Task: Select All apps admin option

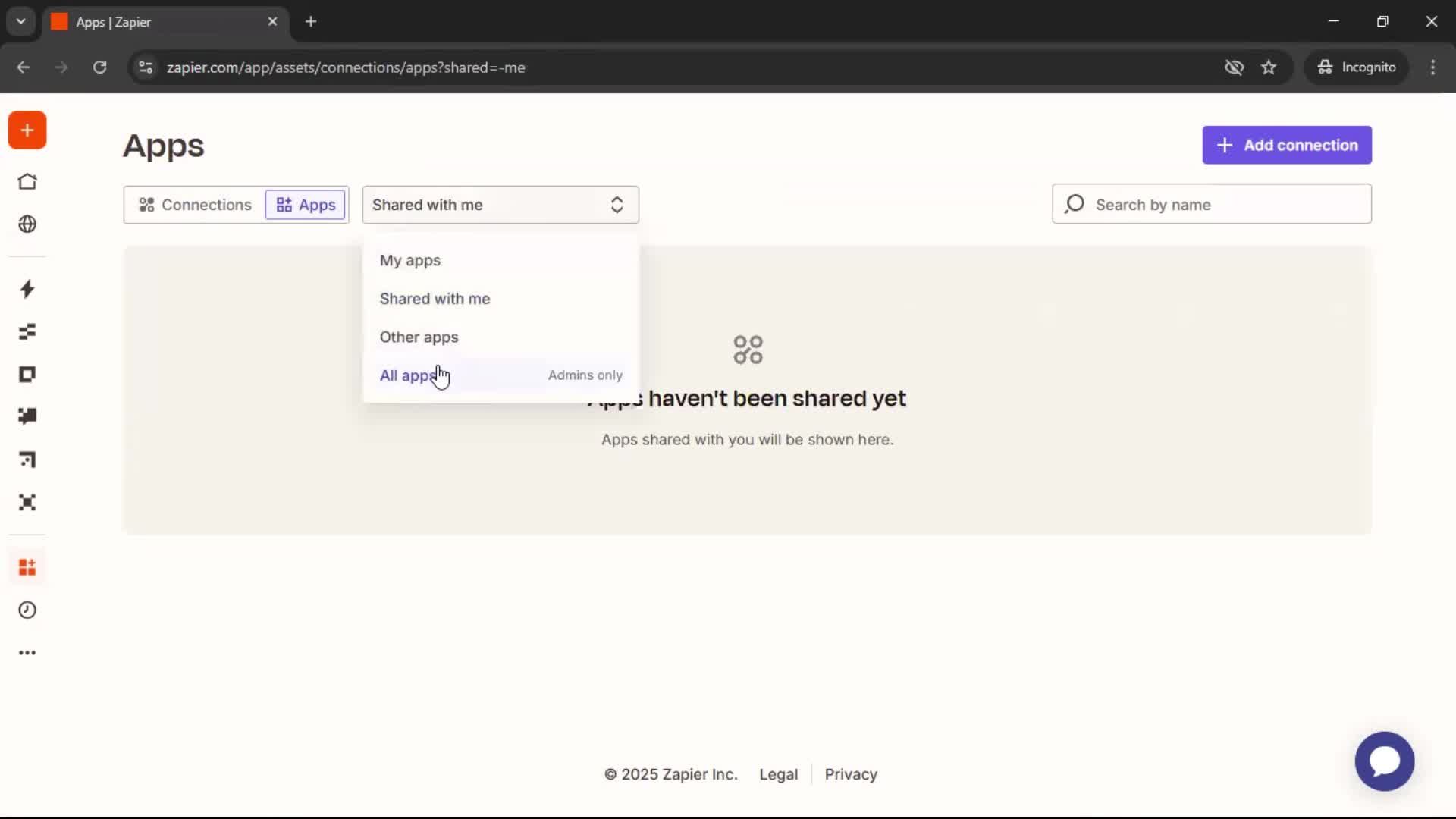Action: tap(500, 375)
